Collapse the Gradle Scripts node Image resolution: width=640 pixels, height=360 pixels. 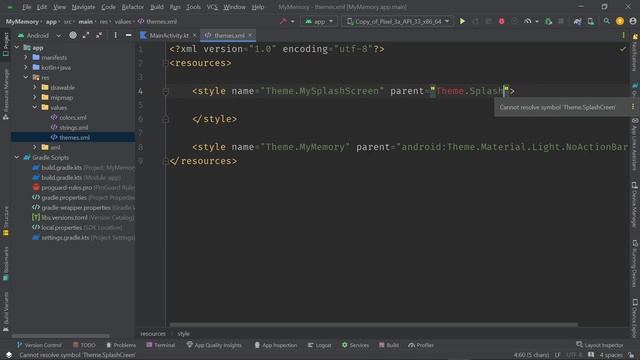coord(17,157)
